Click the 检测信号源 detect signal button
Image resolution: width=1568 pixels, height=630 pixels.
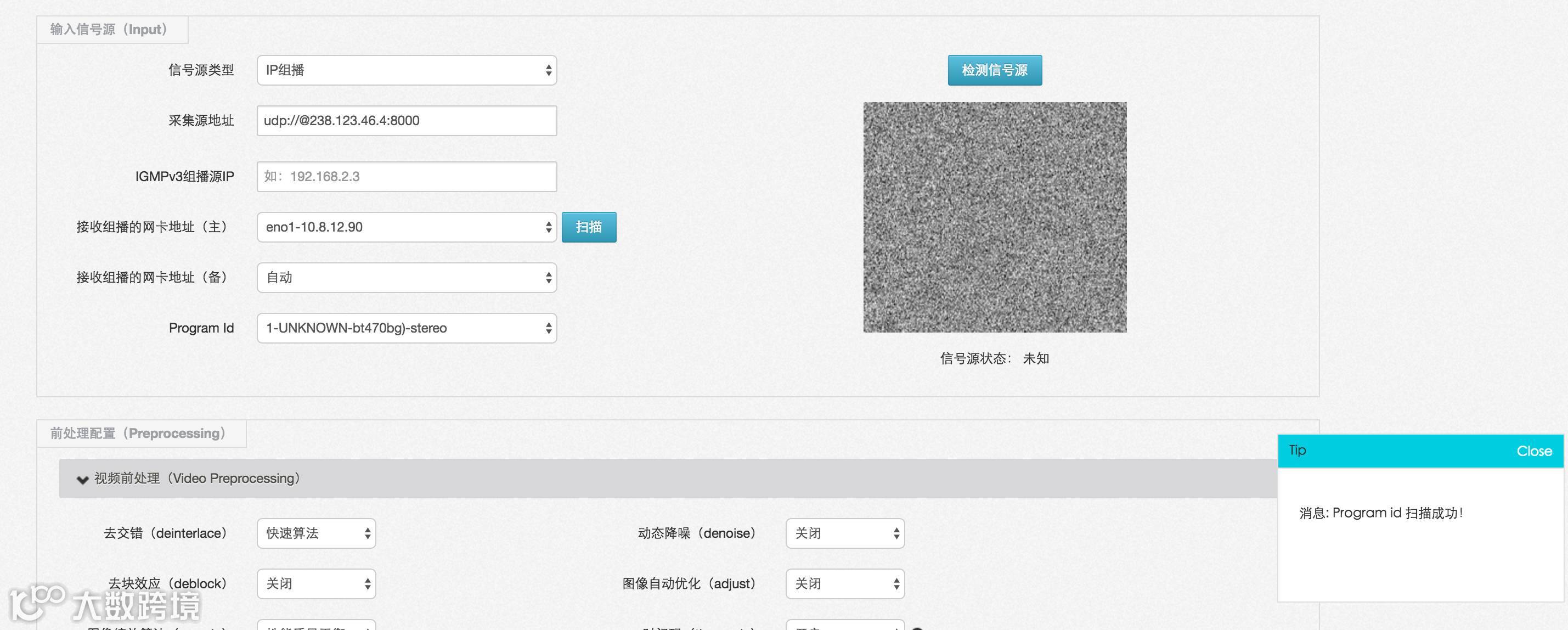tap(994, 71)
